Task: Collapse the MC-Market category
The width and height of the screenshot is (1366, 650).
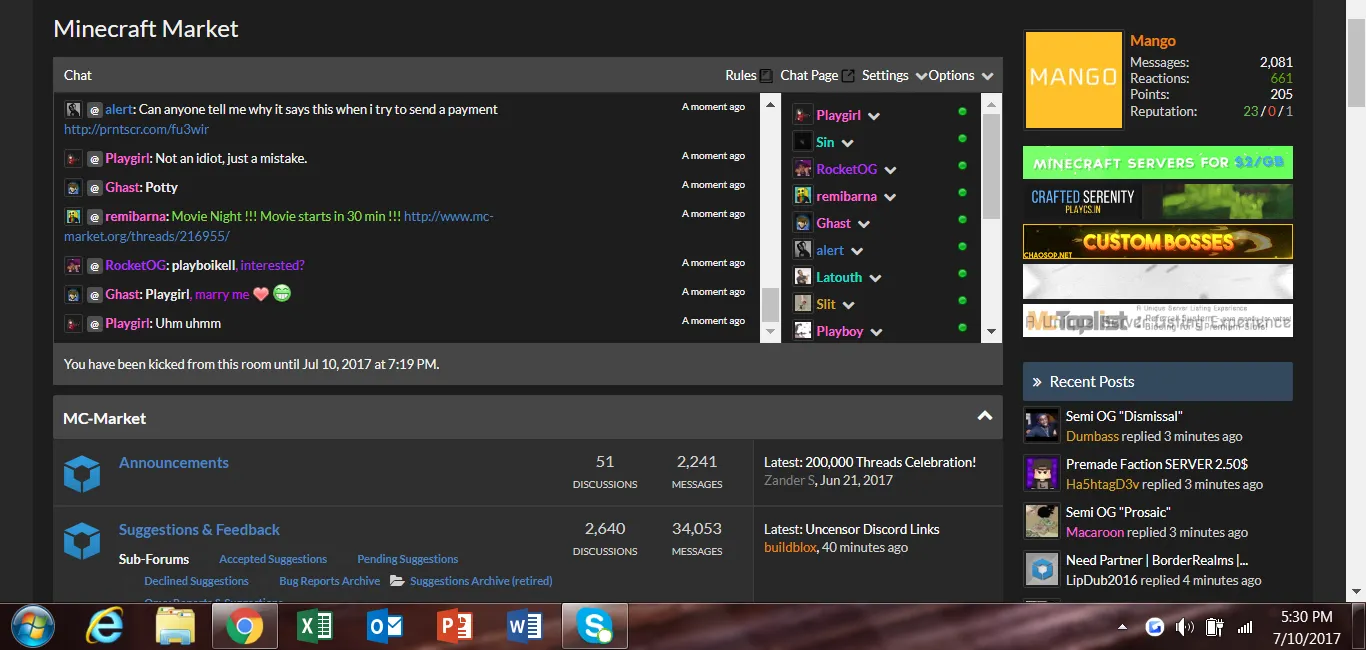Action: click(x=985, y=417)
